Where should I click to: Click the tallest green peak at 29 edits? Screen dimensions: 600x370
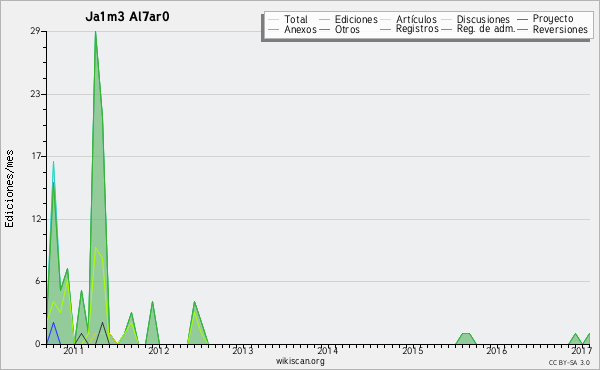(x=95, y=32)
